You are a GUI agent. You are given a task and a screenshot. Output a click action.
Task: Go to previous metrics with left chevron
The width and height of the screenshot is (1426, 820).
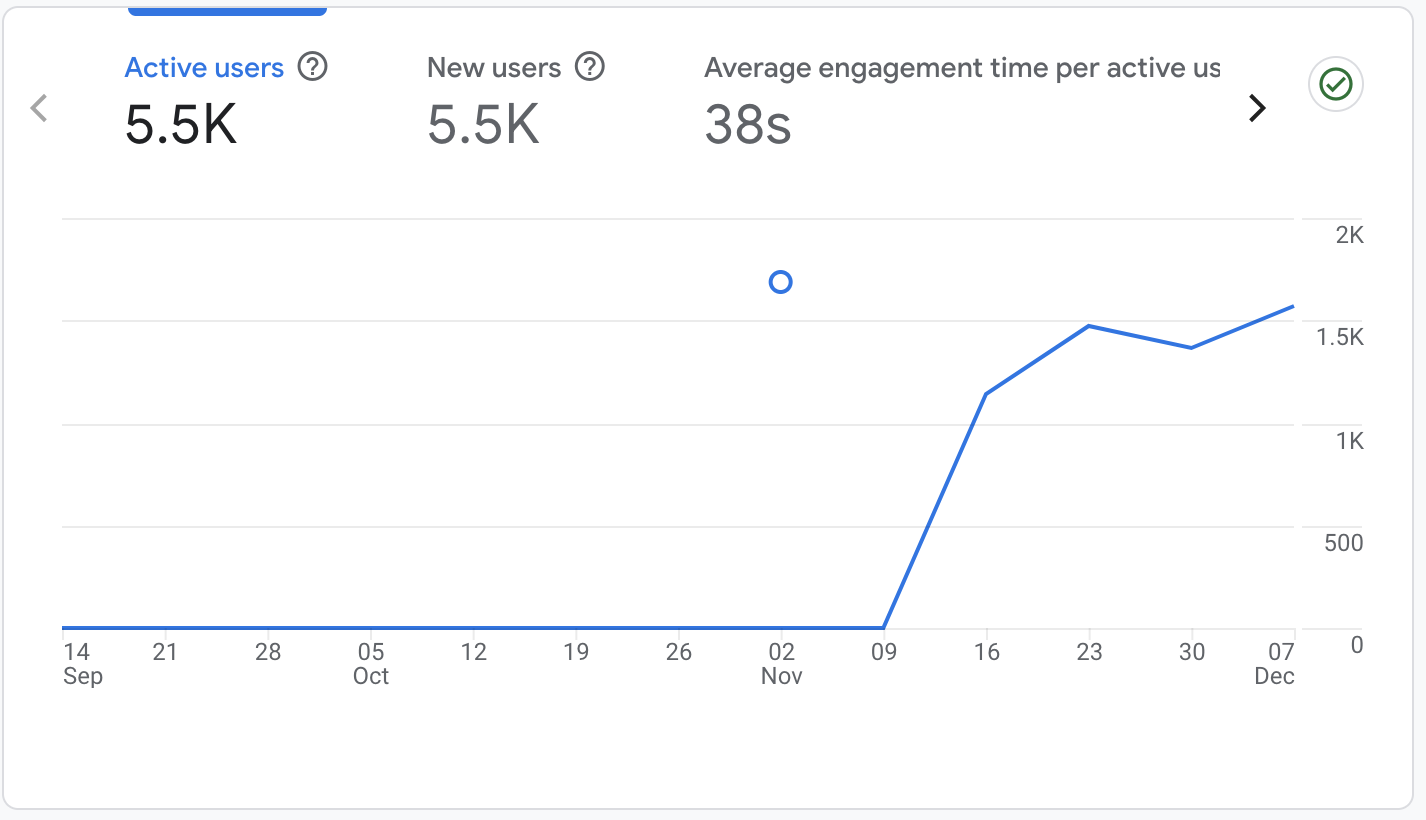coord(39,108)
